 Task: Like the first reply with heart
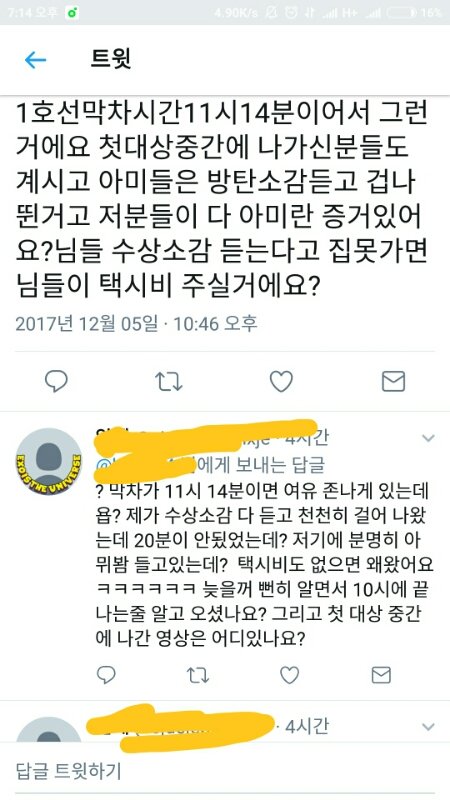289,675
